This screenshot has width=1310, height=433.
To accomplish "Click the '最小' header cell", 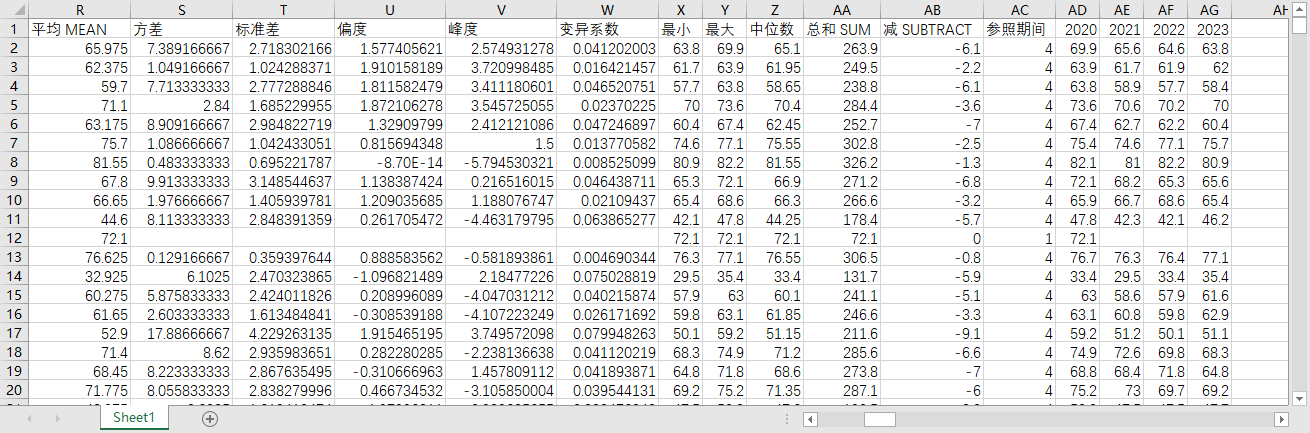I will 680,29.
